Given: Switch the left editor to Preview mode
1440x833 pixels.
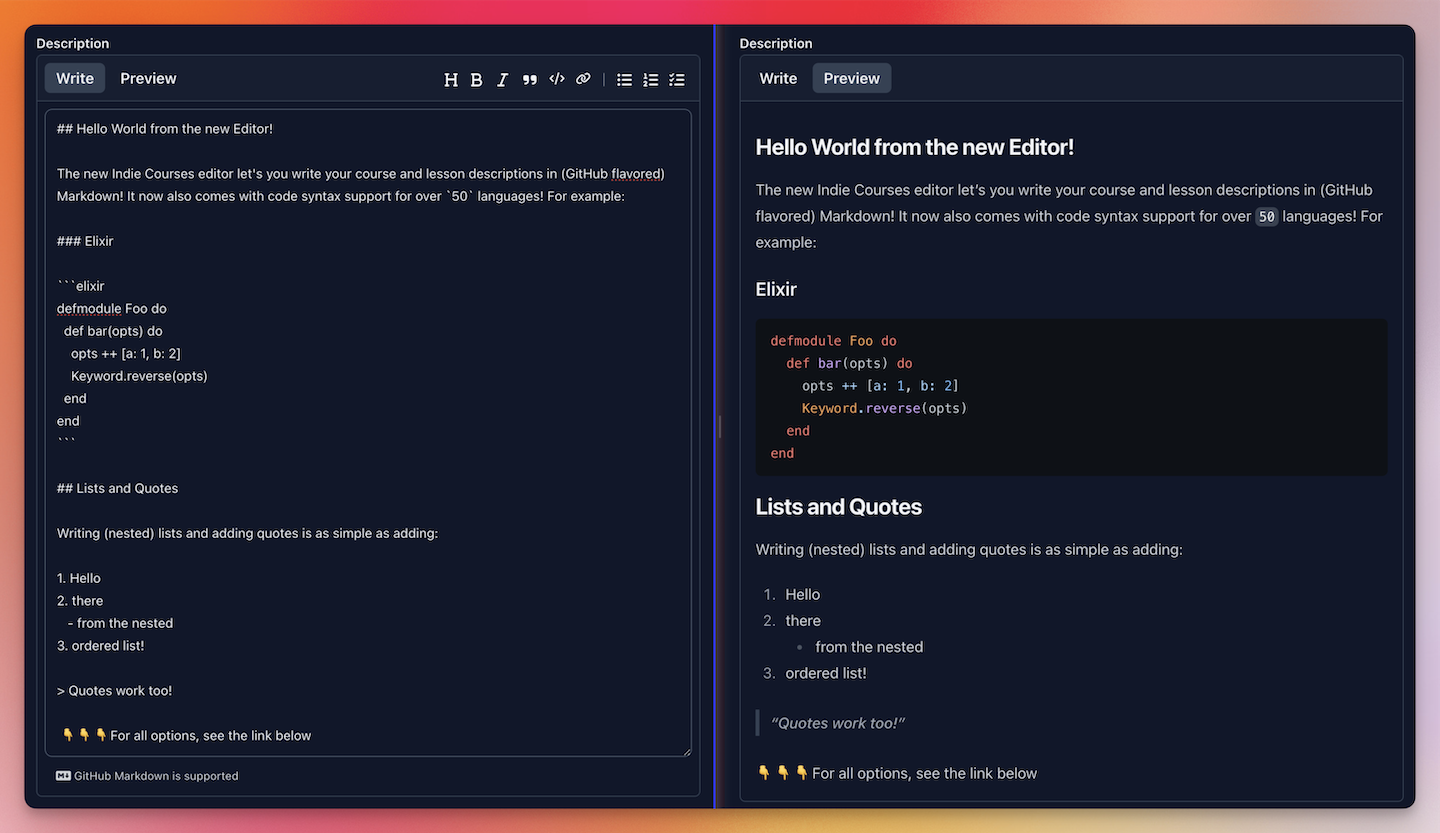Looking at the screenshot, I should click(147, 78).
